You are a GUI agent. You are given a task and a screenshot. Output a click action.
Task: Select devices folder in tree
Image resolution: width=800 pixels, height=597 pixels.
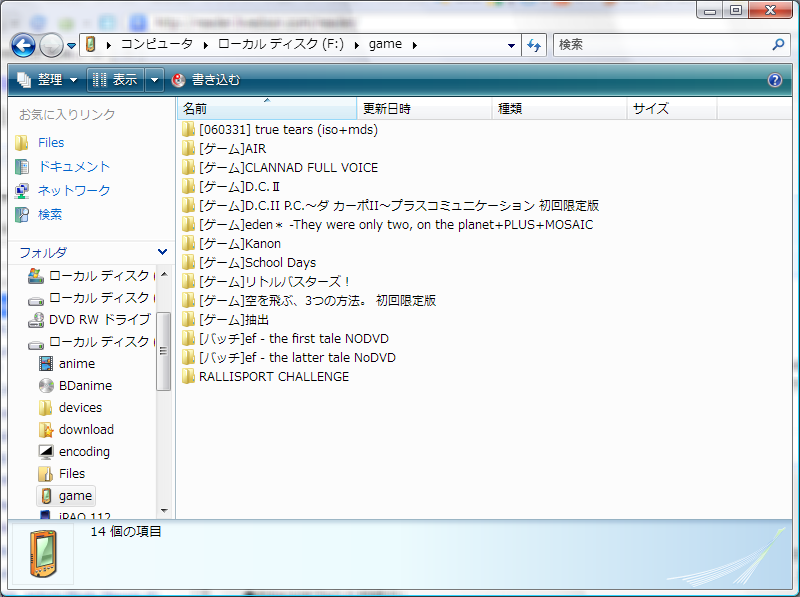[x=80, y=407]
